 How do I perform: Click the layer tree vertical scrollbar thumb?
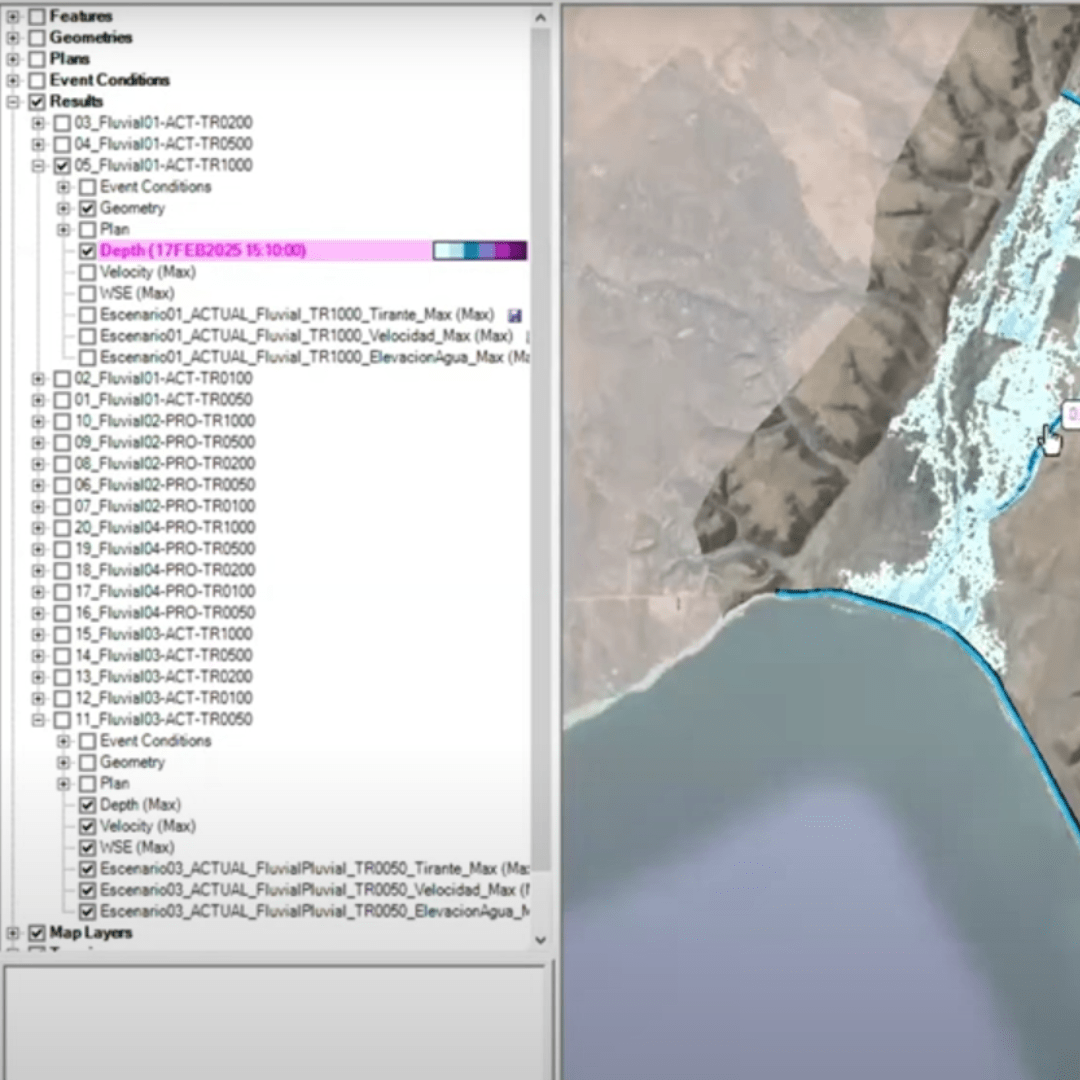click(540, 450)
